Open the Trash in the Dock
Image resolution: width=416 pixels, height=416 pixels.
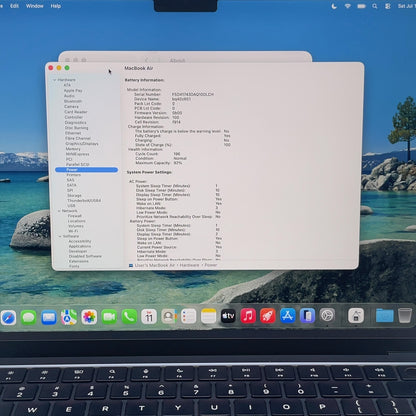405,315
